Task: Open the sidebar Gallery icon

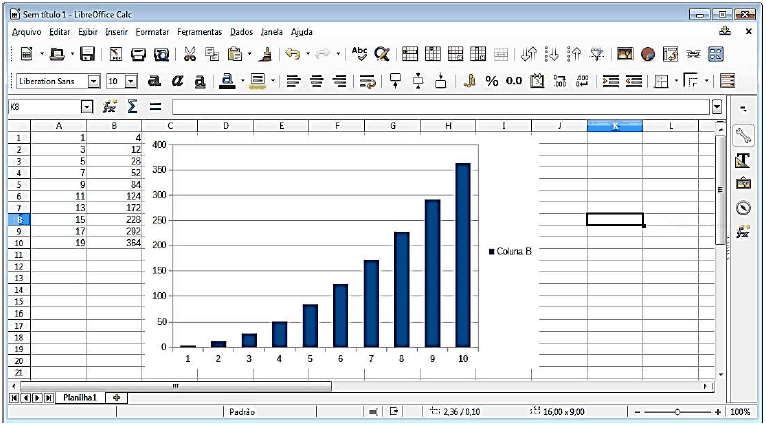Action: (x=743, y=184)
